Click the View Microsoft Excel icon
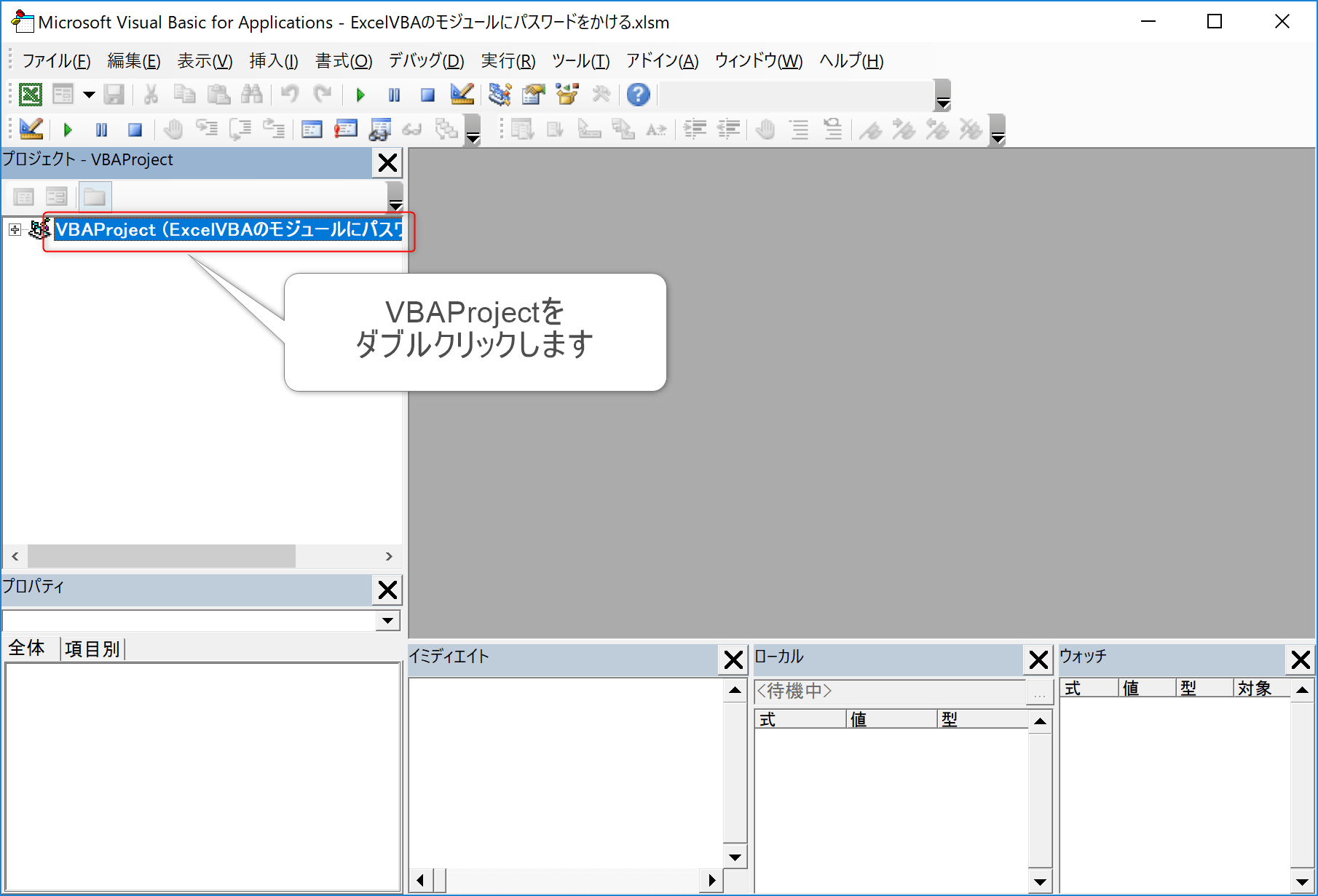1318x896 pixels. (30, 95)
